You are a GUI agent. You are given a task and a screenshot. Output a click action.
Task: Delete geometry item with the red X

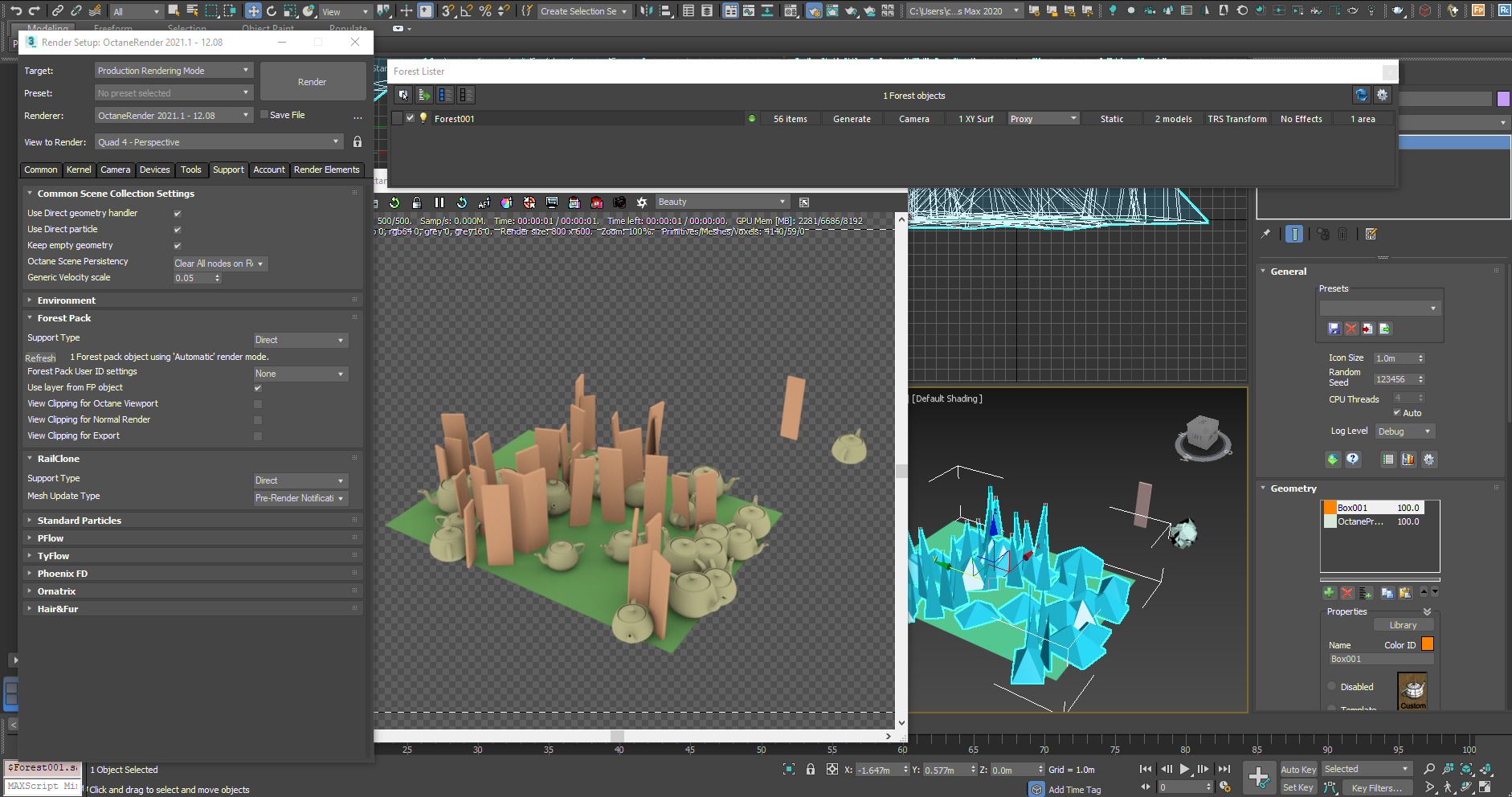1347,593
